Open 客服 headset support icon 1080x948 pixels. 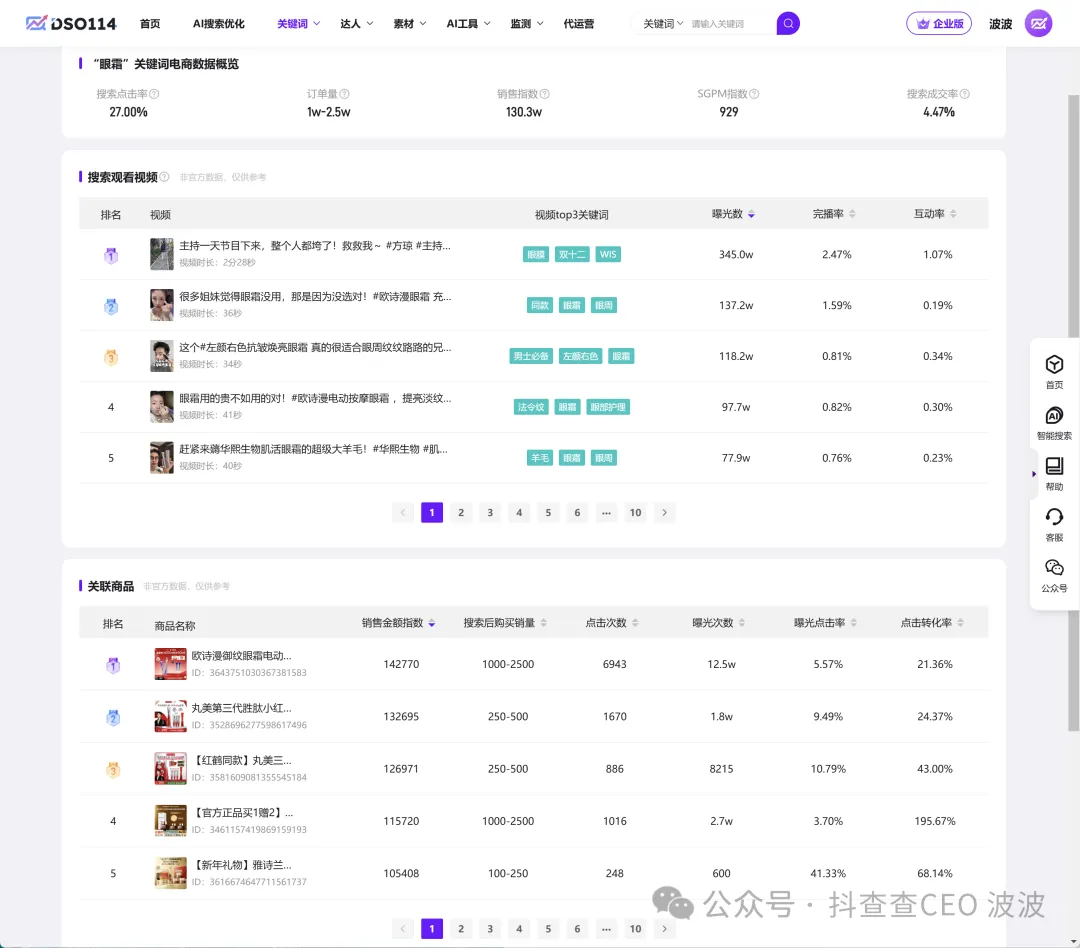[x=1054, y=517]
